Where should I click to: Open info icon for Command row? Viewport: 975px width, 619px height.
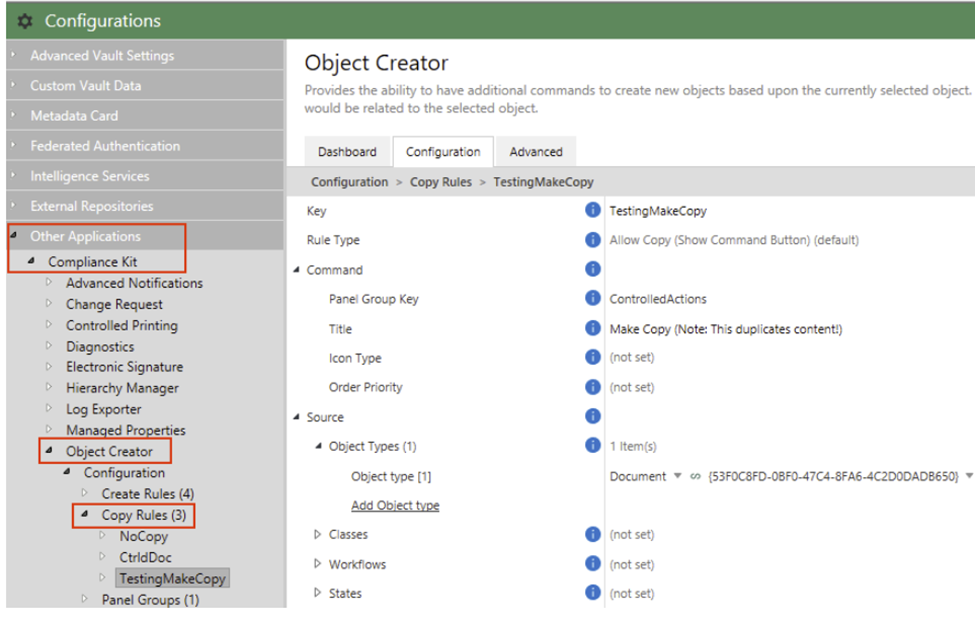point(593,269)
